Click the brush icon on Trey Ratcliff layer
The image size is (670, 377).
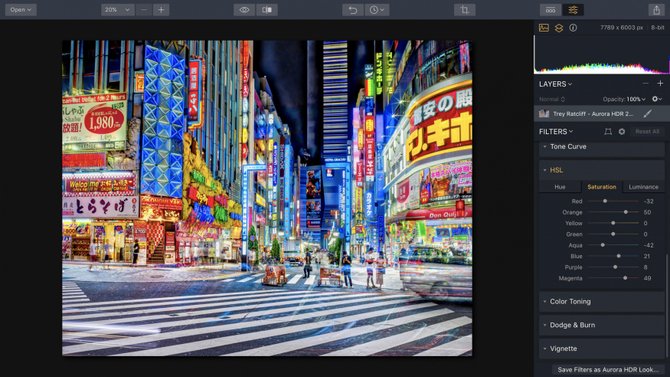(x=647, y=114)
